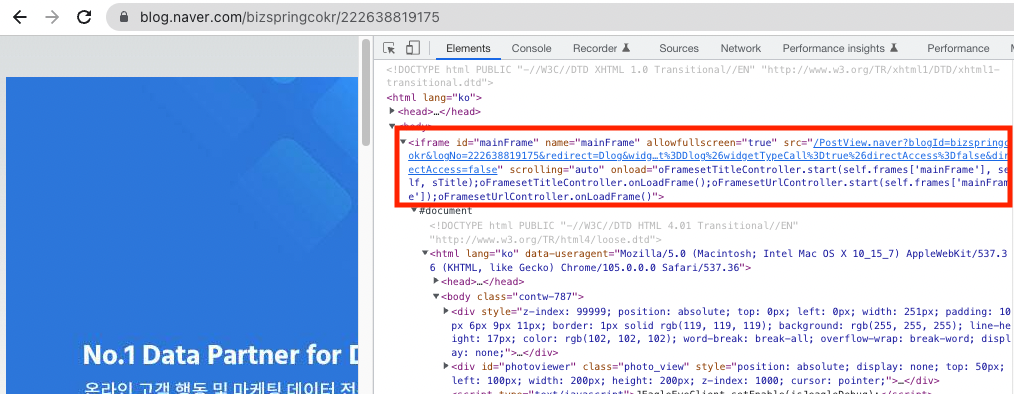Switch to the Elements tab
1014x394 pixels.
(x=468, y=49)
